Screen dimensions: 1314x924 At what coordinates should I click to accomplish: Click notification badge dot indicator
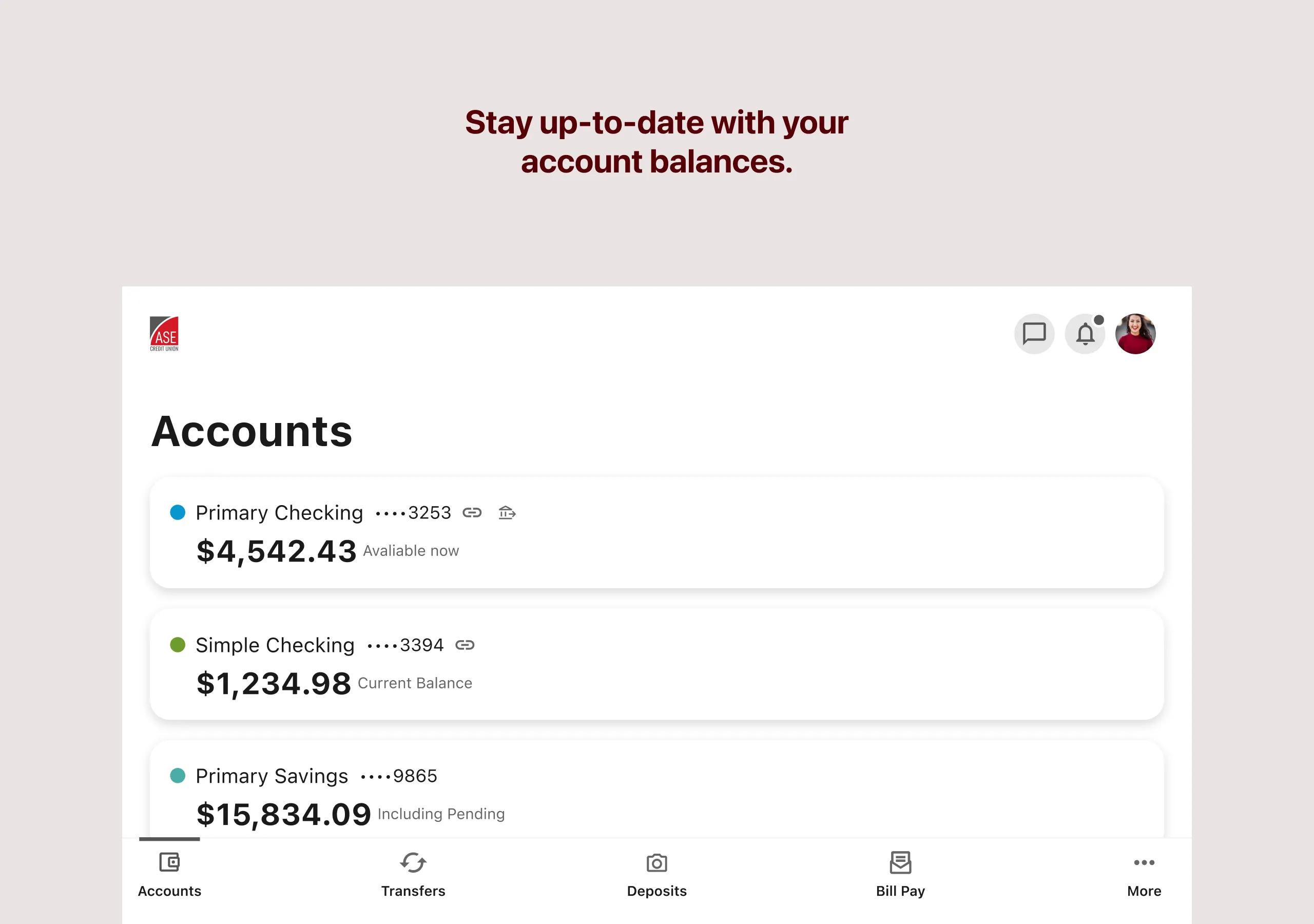[x=1098, y=318]
